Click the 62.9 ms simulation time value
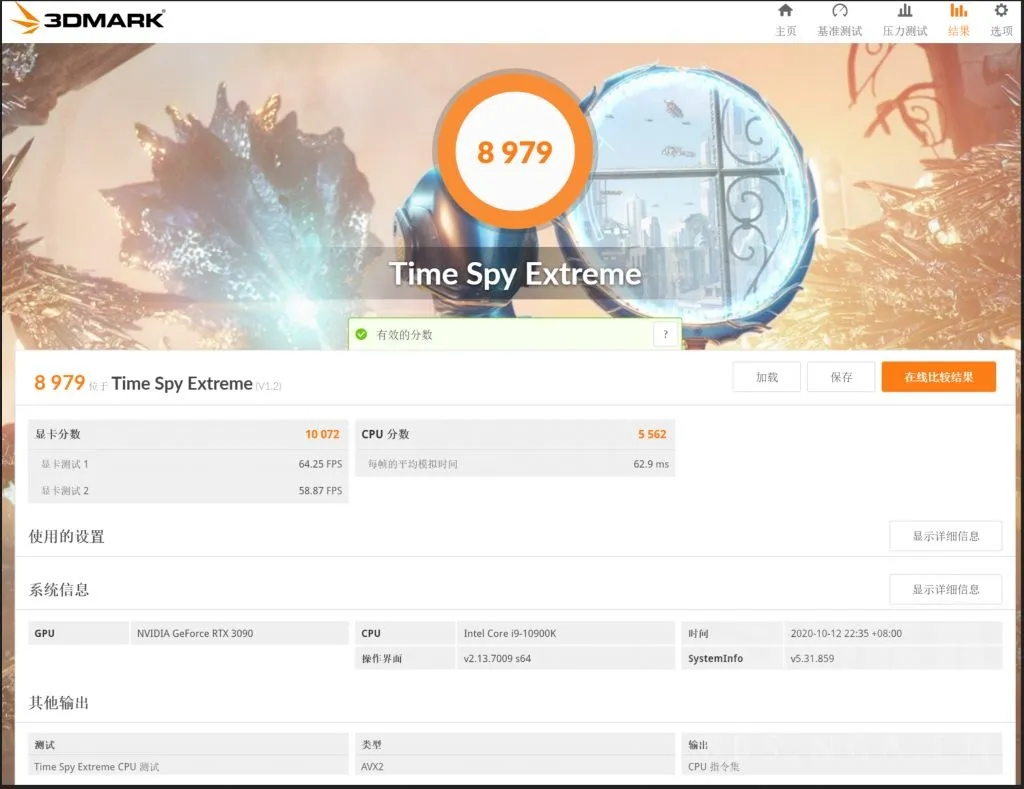Screen dimensions: 1024x789 651,464
